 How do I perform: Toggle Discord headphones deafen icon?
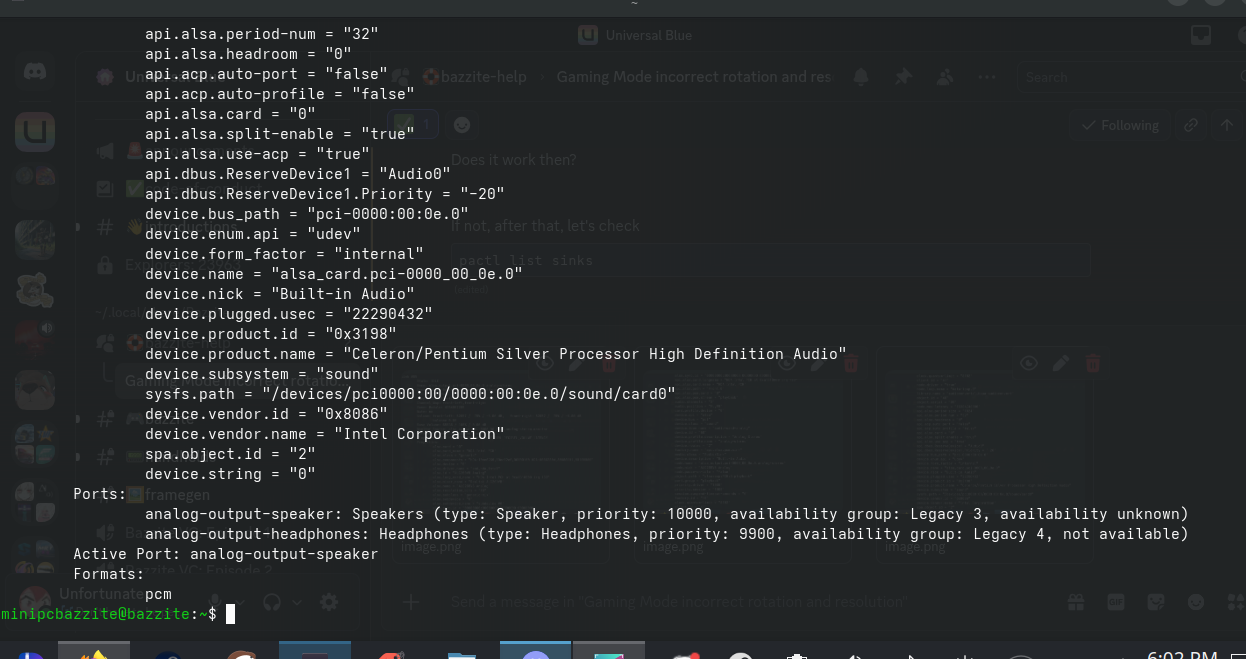coord(272,602)
